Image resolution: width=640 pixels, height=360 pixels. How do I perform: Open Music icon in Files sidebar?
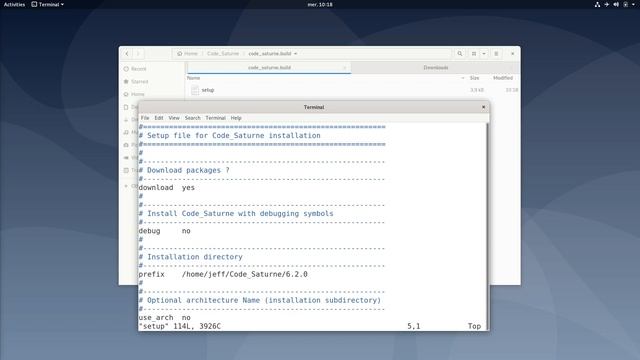(126, 132)
